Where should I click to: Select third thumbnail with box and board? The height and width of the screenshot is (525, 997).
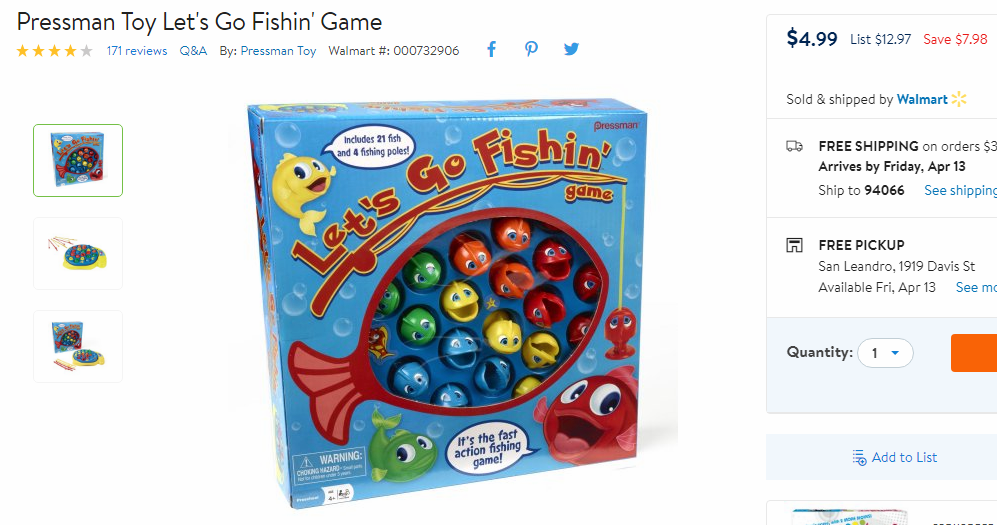(x=78, y=346)
